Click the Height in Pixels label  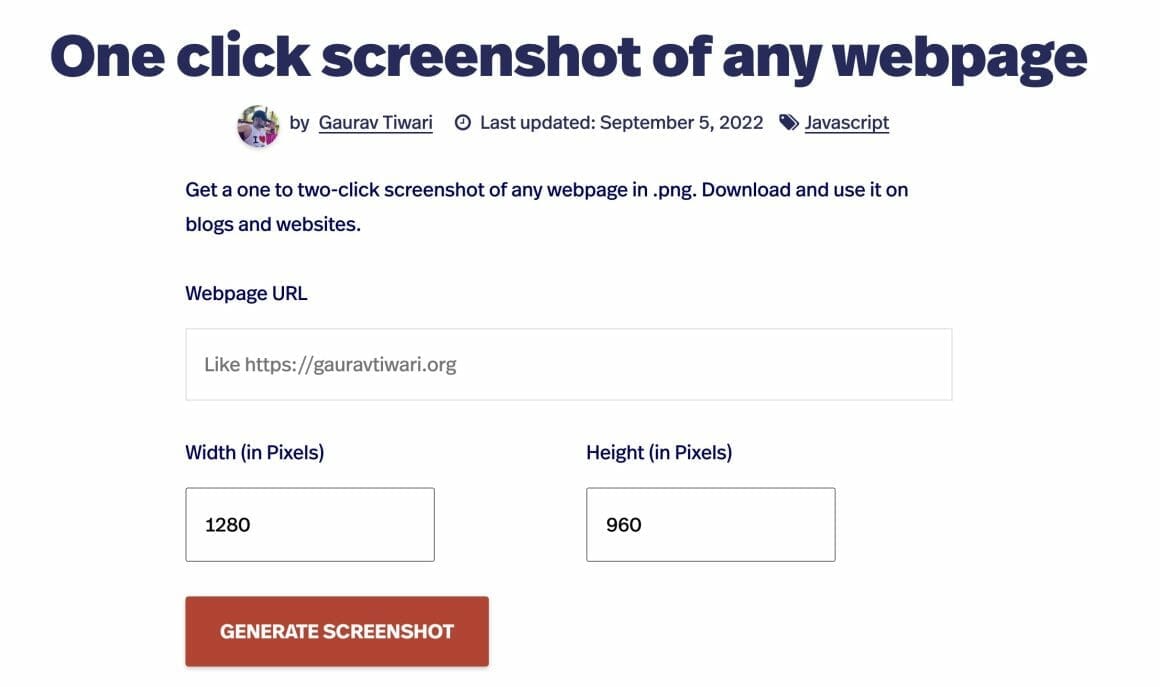[661, 452]
